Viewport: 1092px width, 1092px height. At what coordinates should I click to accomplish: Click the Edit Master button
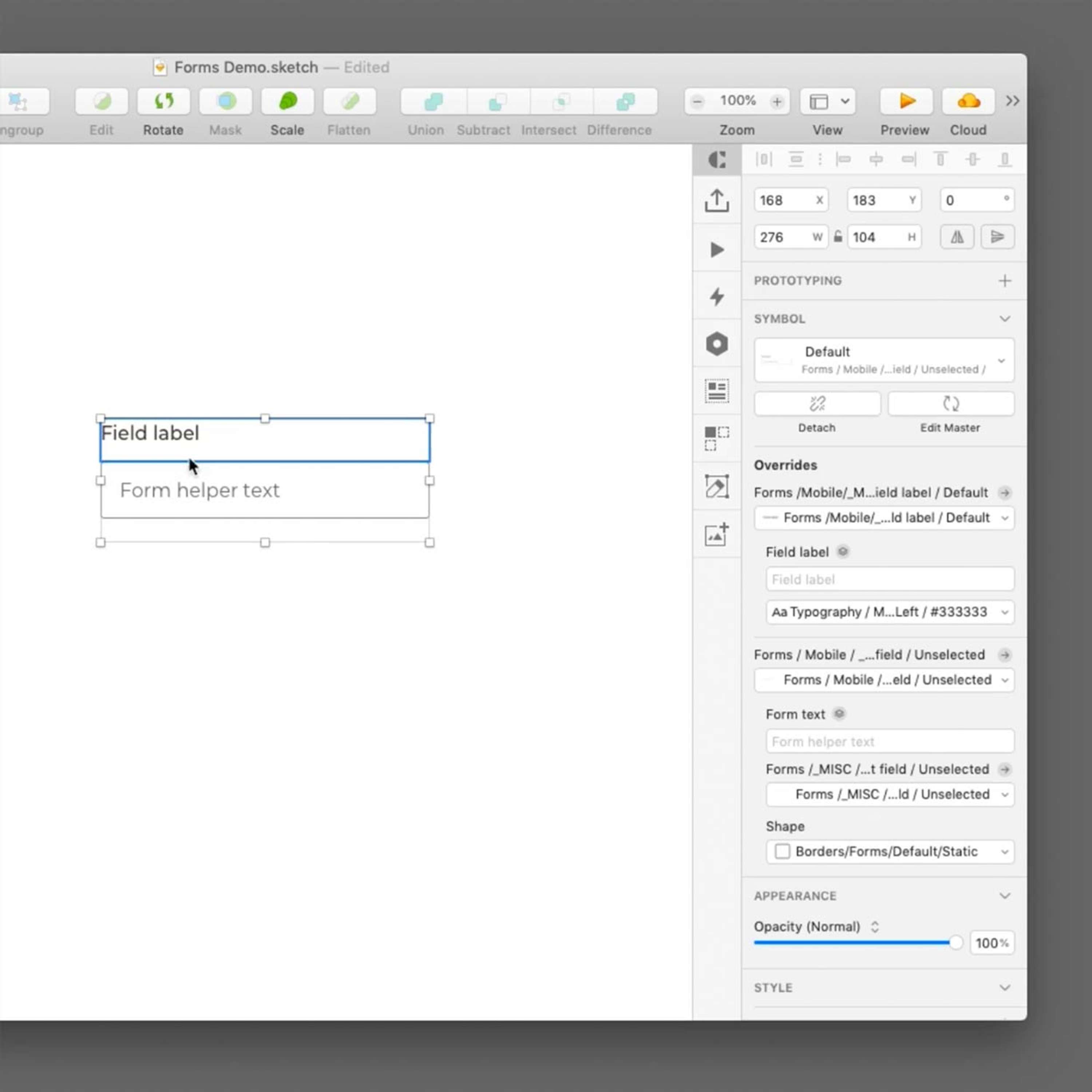coord(951,404)
